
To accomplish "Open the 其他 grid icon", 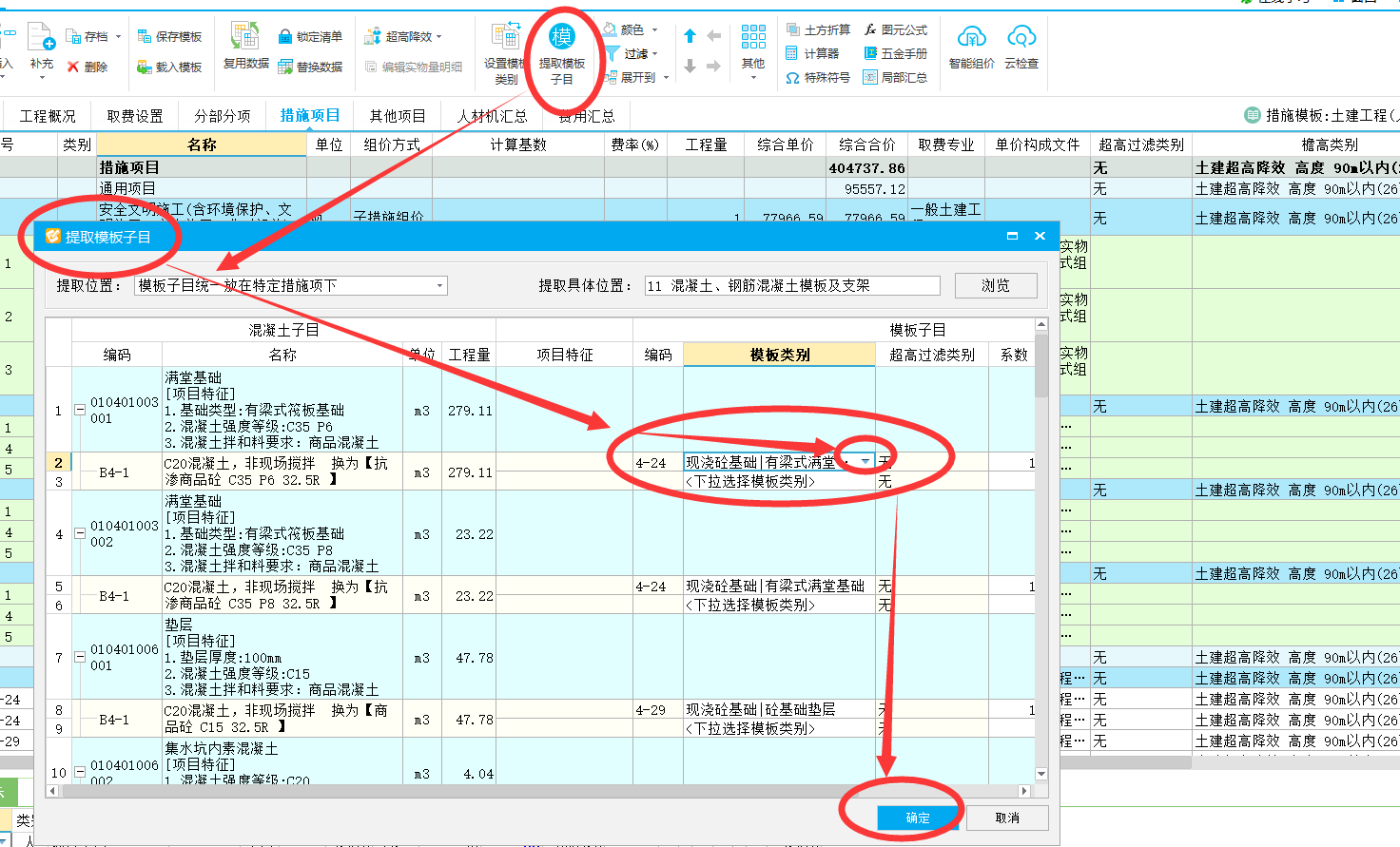I will 753,37.
